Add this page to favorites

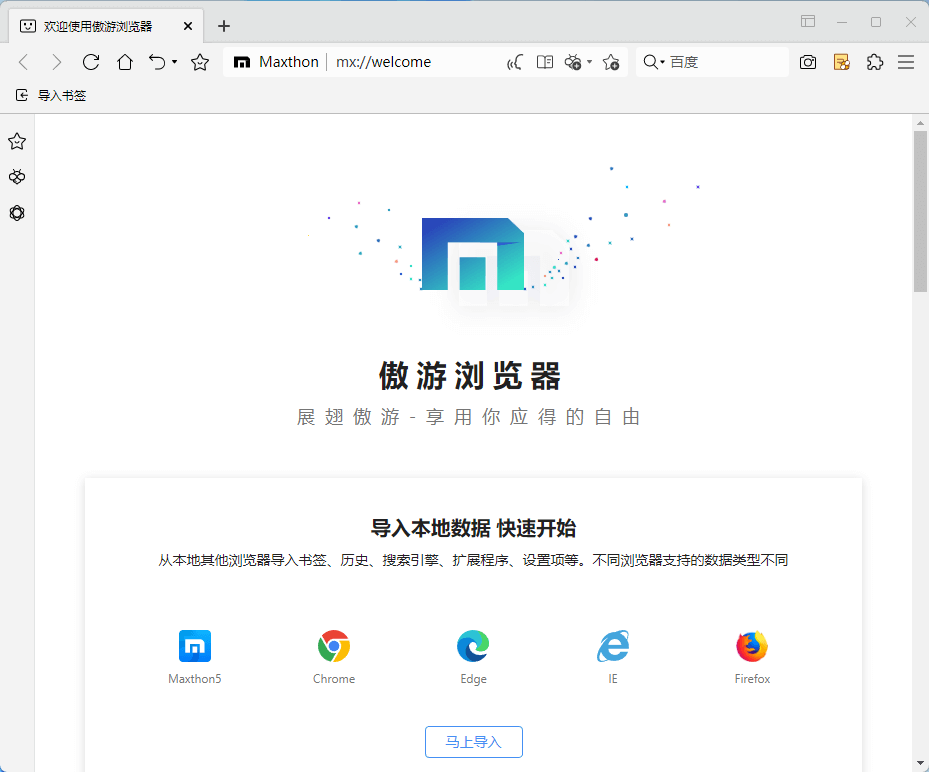point(611,62)
